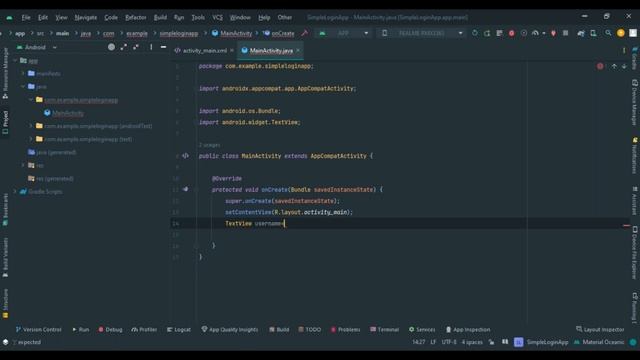
Task: Click the red error indicator in editor
Action: tap(600, 66)
